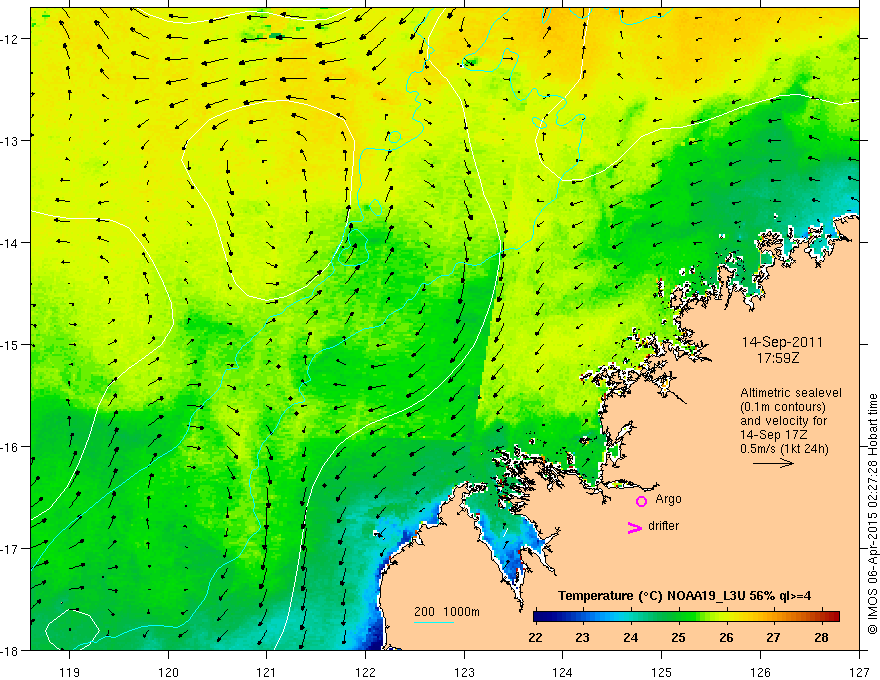Click colorbar tick label "23"
This screenshot has height=680, width=880.
[583, 637]
